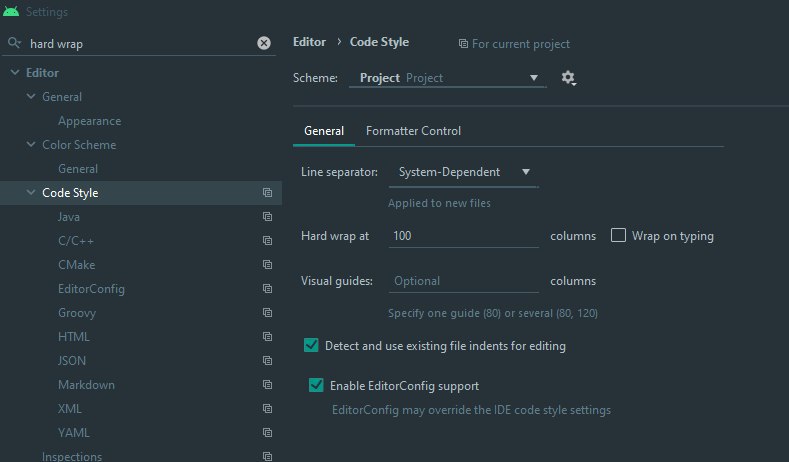
Task: Select the General tab
Action: (324, 131)
